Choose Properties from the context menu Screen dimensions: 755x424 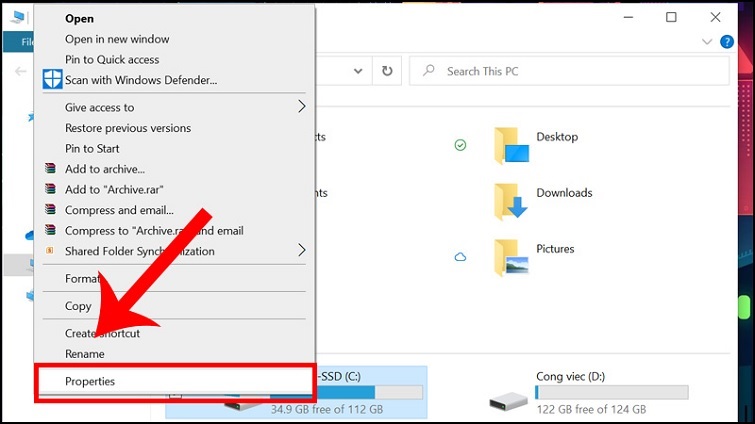90,381
